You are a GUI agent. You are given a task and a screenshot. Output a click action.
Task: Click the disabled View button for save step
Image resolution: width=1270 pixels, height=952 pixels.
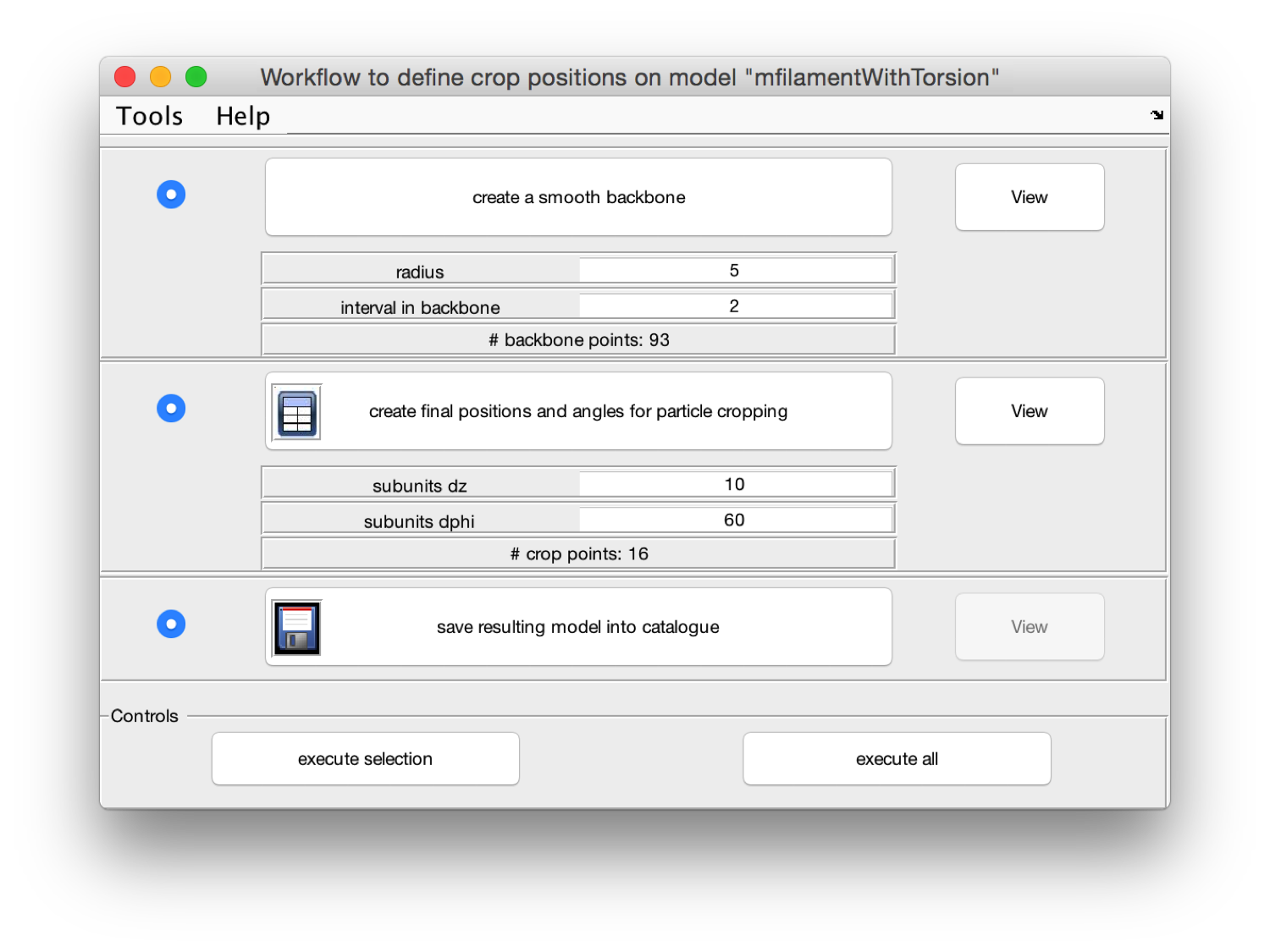pyautogui.click(x=1030, y=627)
